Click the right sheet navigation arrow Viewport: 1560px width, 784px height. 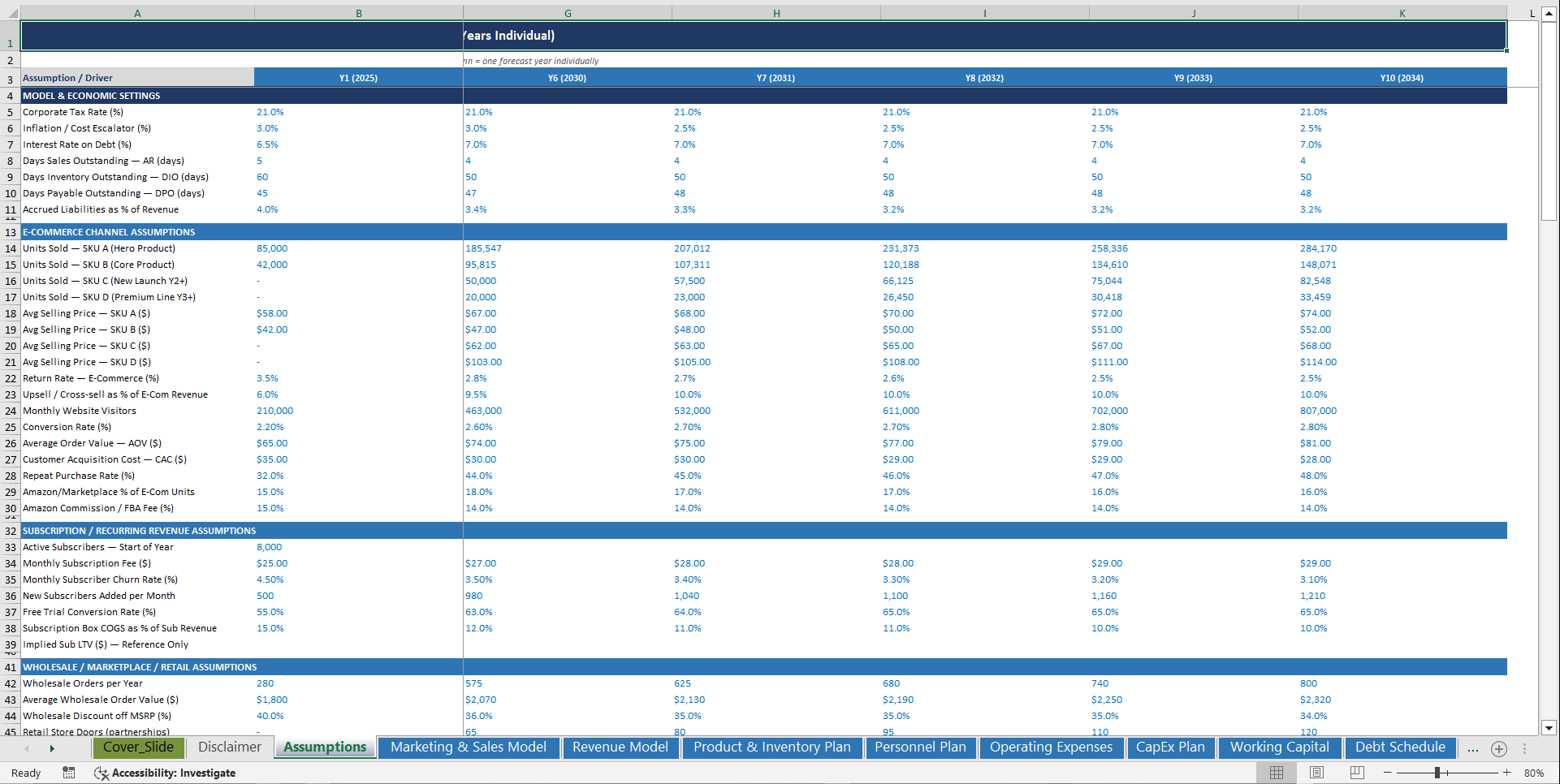point(52,747)
